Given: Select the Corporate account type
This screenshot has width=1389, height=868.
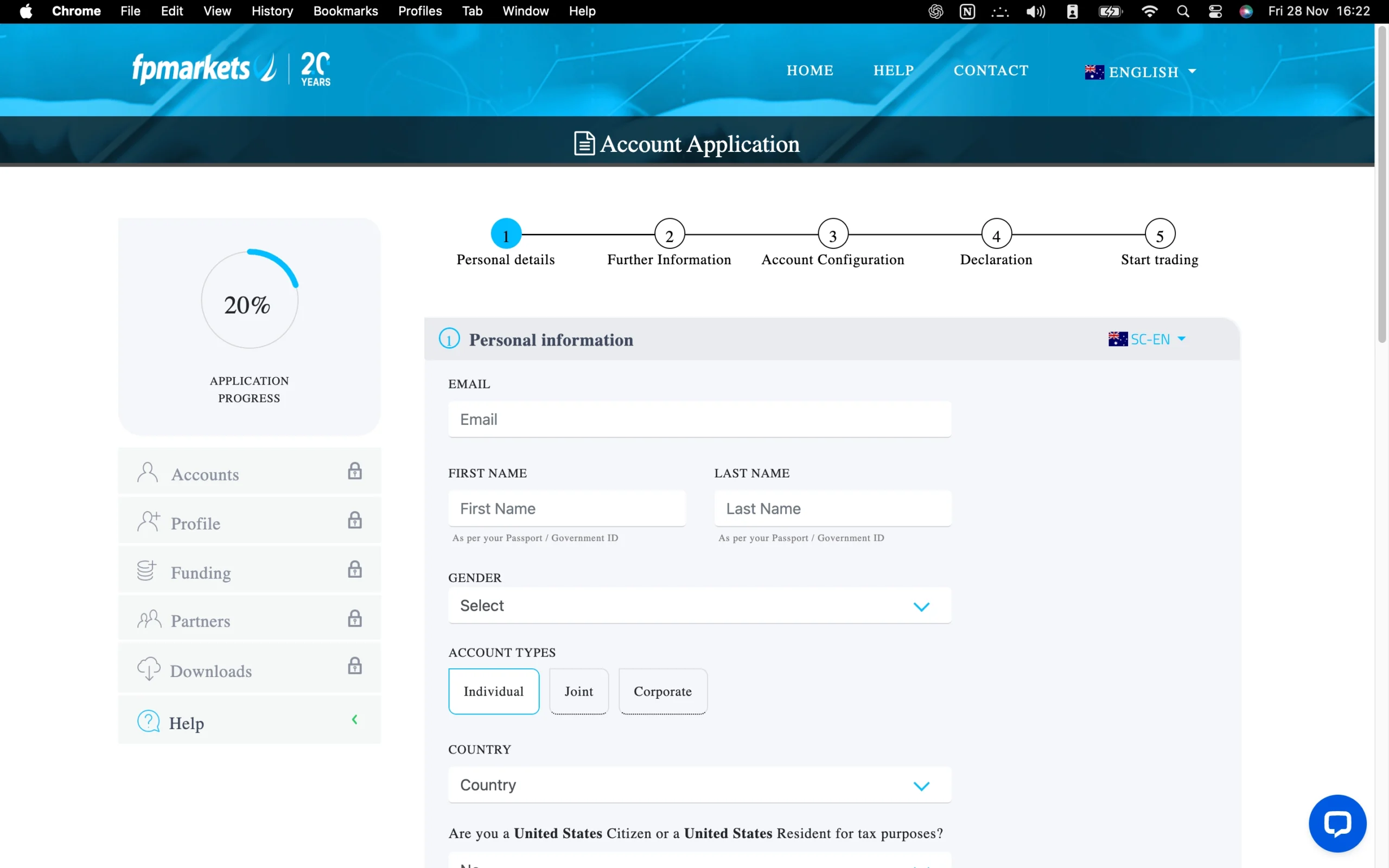Looking at the screenshot, I should point(662,691).
